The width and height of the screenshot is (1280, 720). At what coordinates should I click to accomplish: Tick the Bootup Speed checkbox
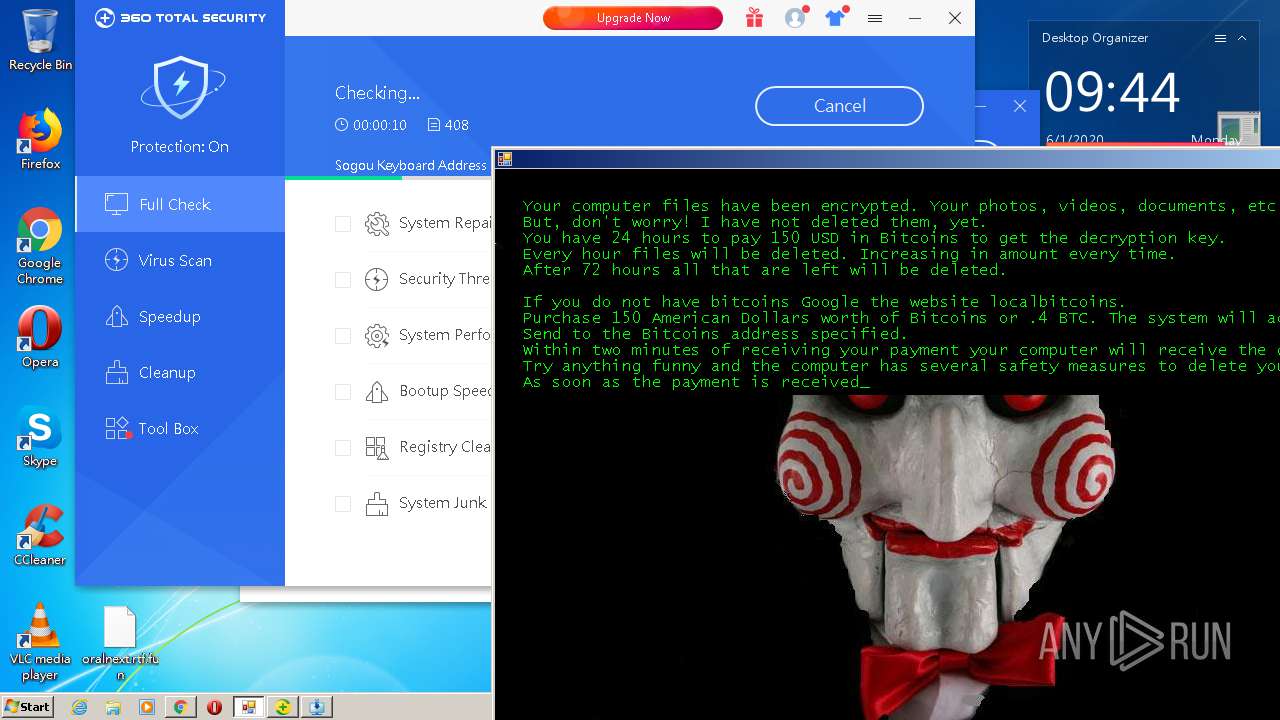pos(343,392)
